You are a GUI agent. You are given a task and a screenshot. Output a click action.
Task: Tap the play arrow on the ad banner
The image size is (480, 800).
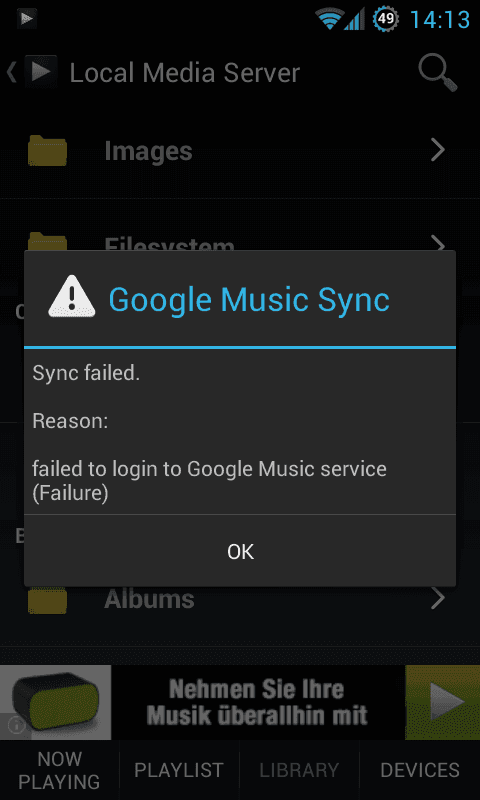[442, 702]
